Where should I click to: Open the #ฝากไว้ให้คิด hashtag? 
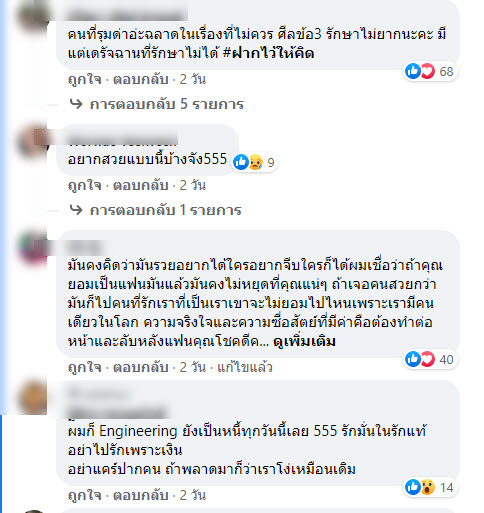pos(268,53)
